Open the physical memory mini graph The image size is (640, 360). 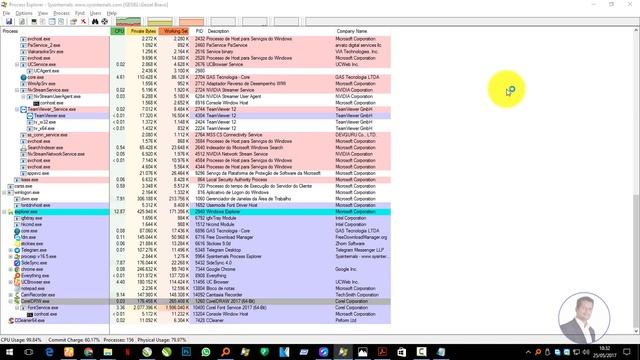[191, 22]
